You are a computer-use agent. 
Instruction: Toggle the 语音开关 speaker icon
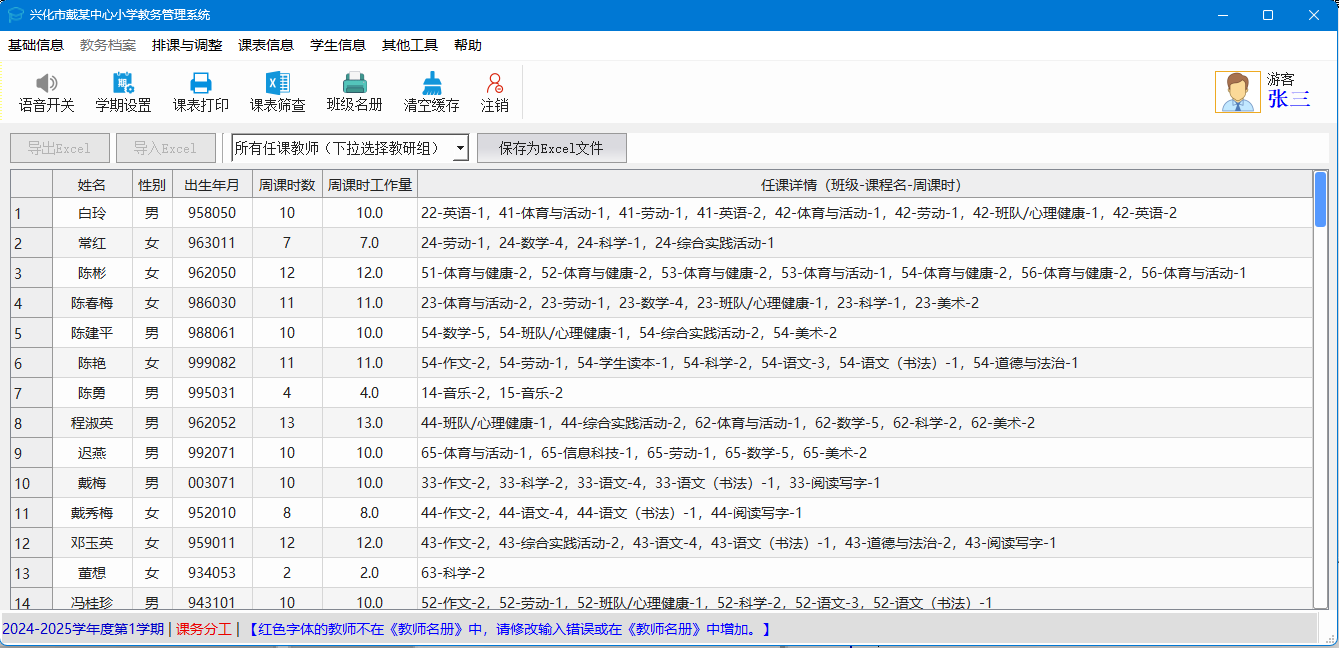(x=46, y=84)
